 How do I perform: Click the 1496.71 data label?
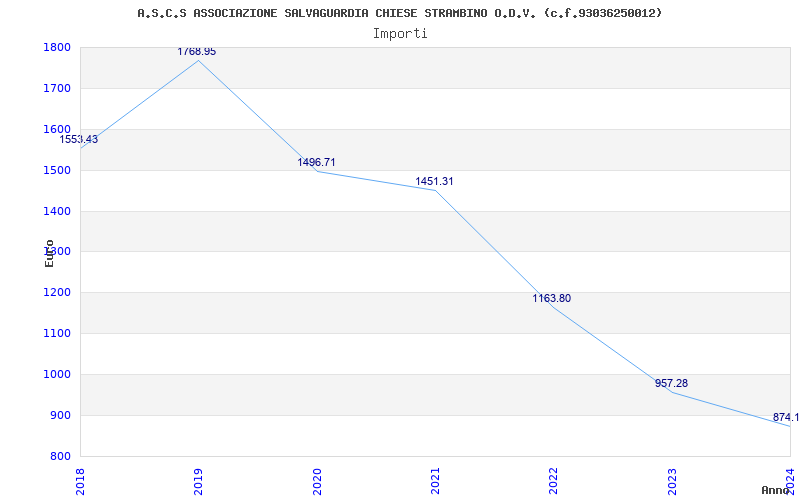click(316, 162)
